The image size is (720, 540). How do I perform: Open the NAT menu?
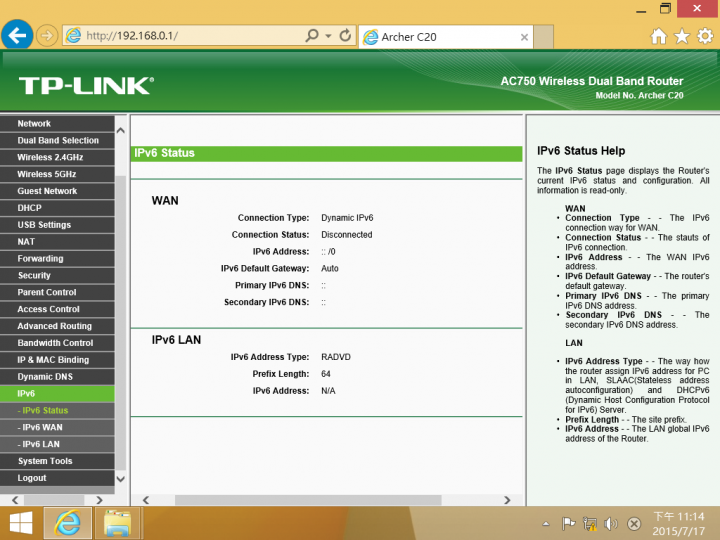(x=57, y=242)
